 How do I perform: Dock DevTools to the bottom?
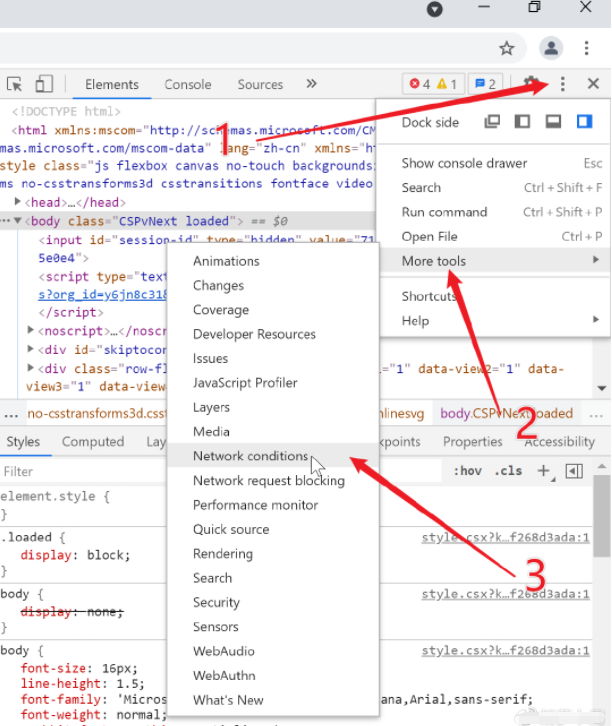pos(553,122)
